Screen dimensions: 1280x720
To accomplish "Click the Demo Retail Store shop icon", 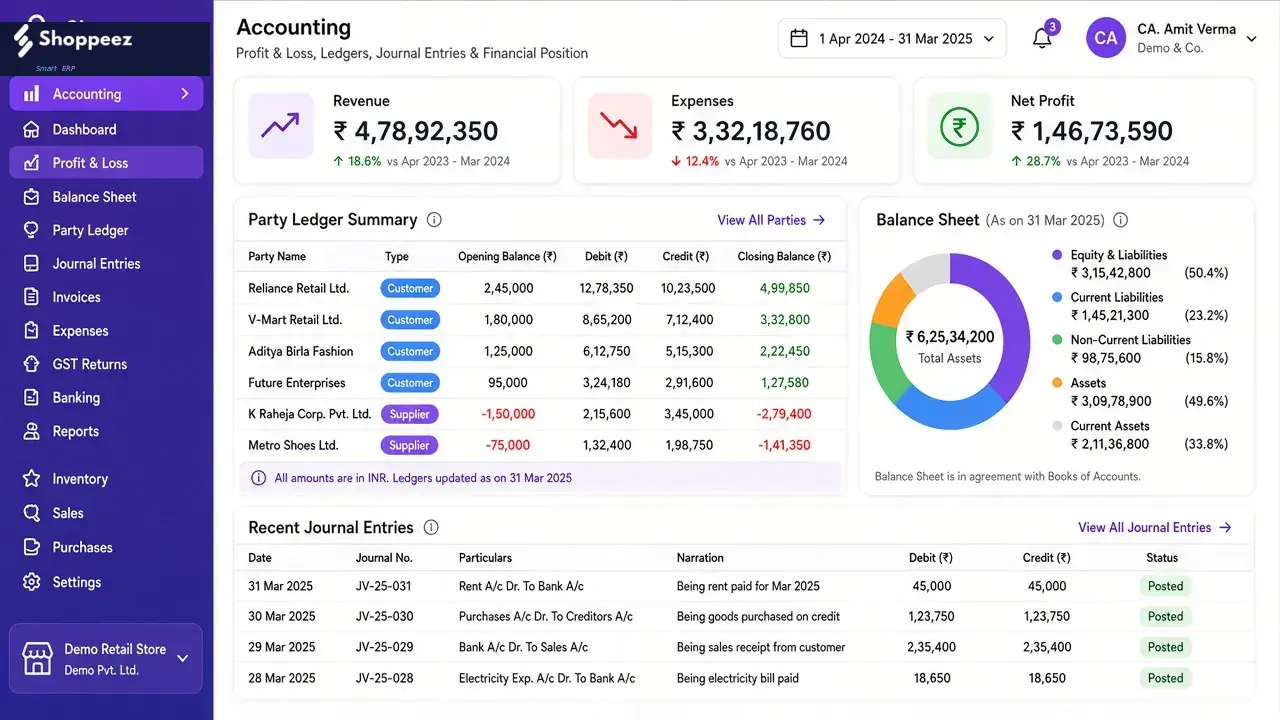I will [37, 659].
